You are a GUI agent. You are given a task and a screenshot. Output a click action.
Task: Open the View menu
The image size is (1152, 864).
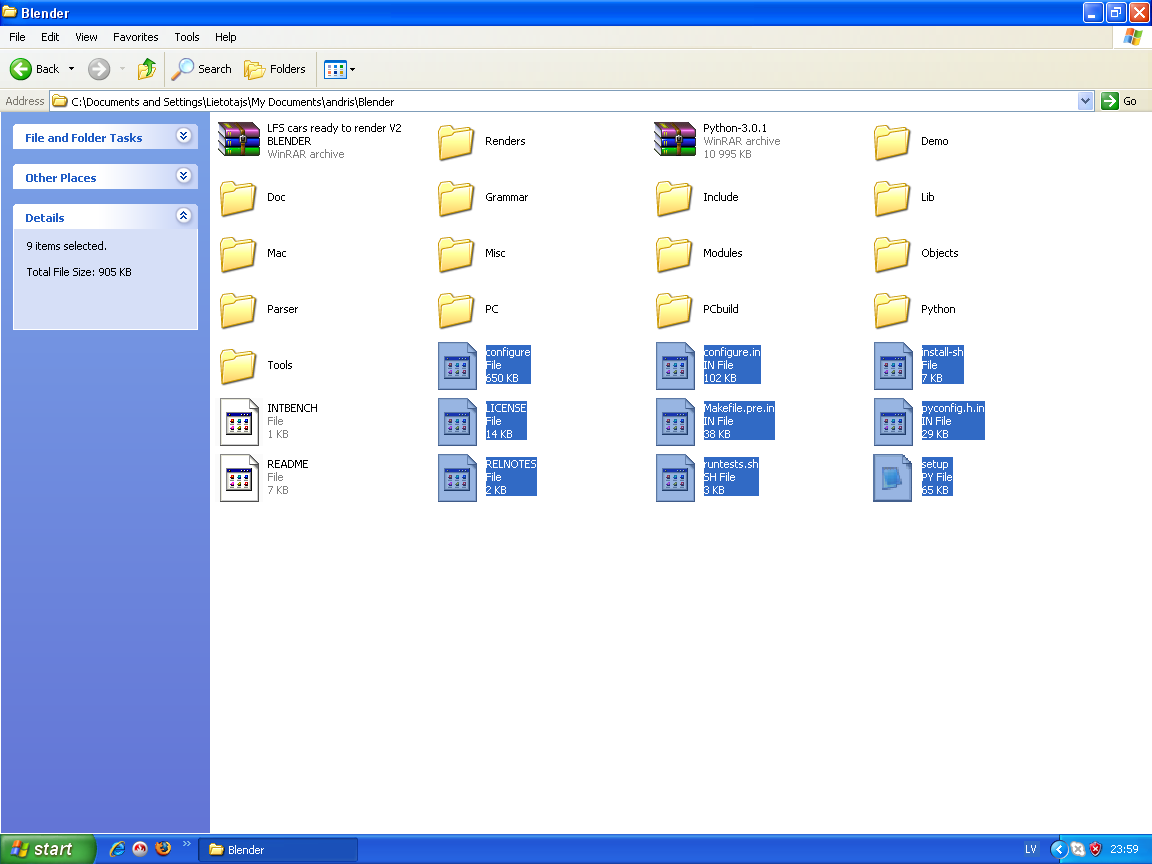(86, 37)
